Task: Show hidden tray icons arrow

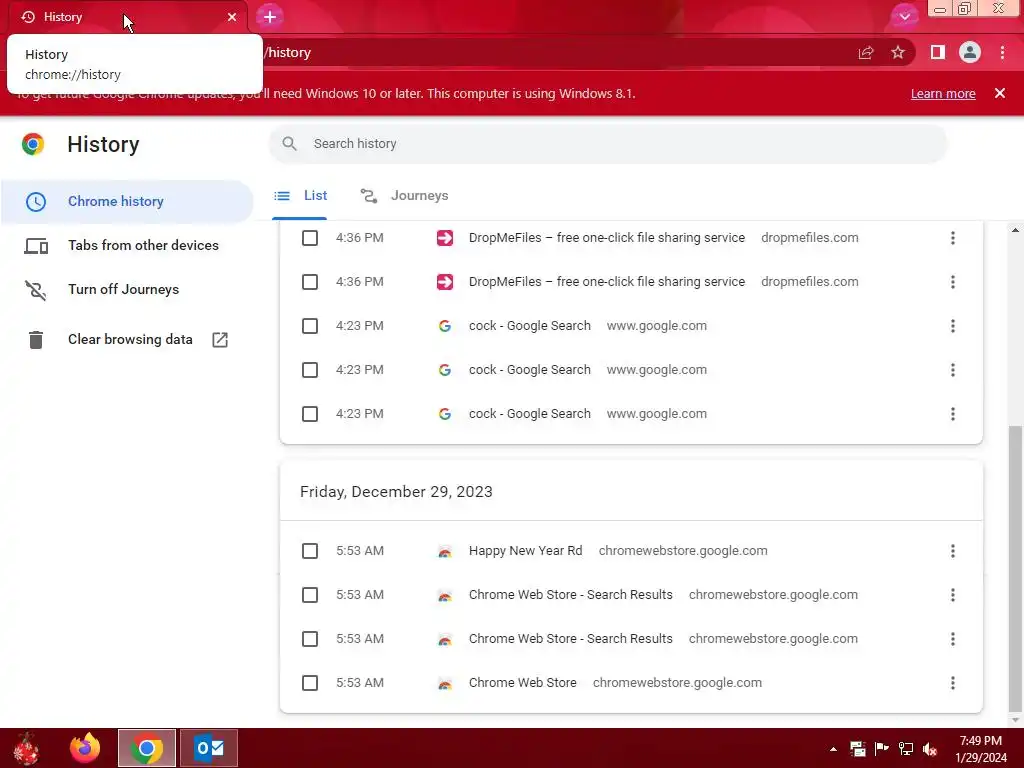Action: 833,749
